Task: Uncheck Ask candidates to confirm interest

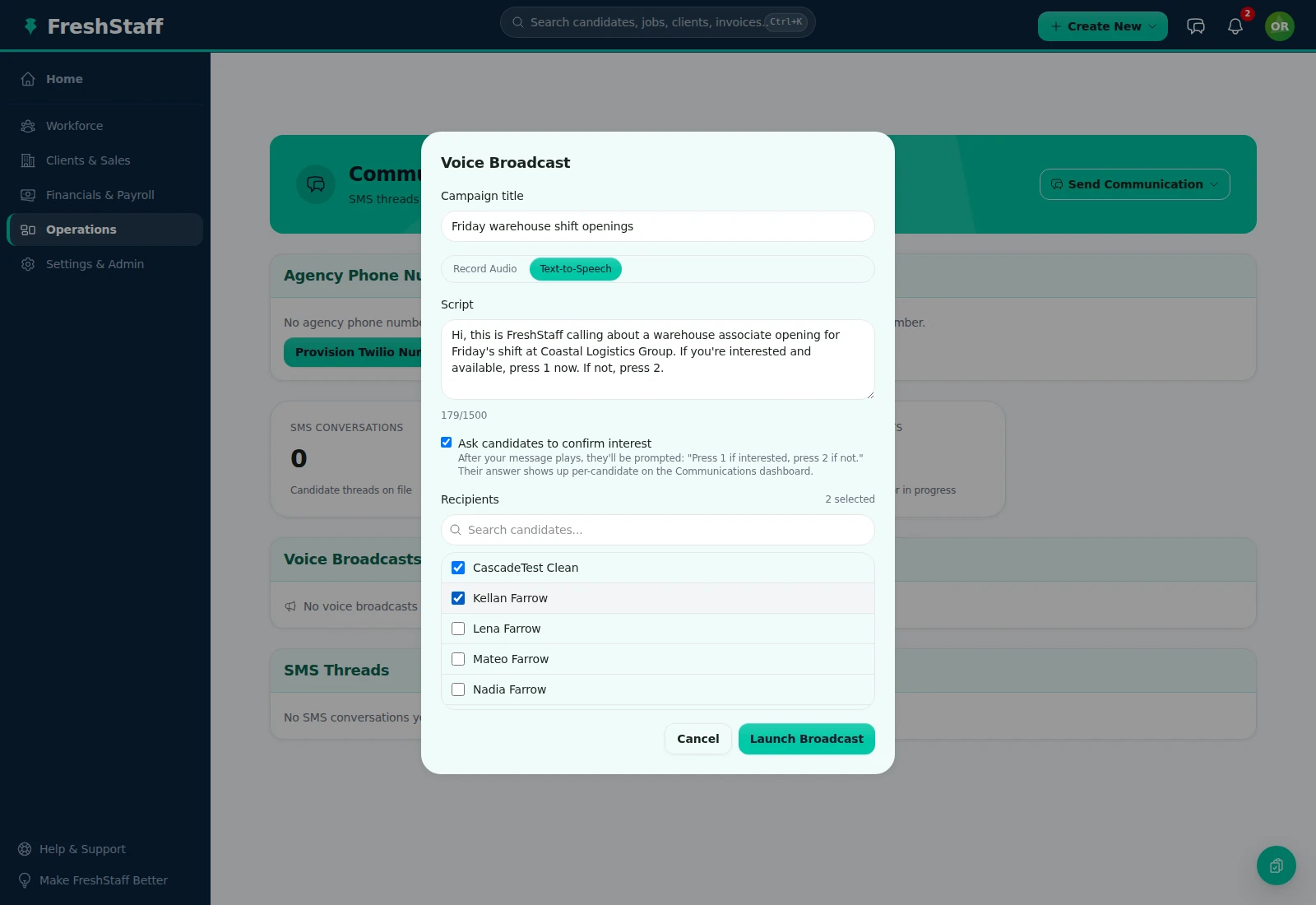Action: click(447, 443)
